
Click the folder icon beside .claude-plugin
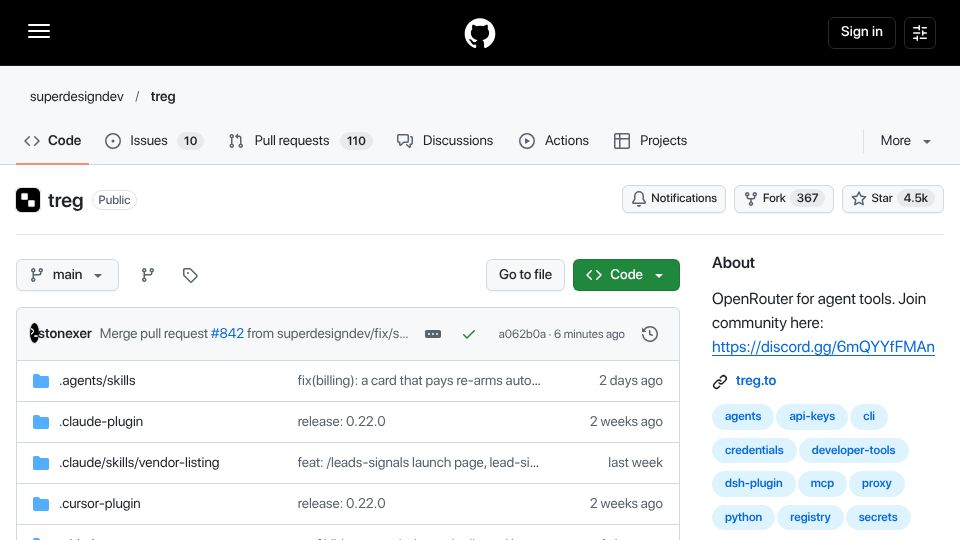[40, 422]
